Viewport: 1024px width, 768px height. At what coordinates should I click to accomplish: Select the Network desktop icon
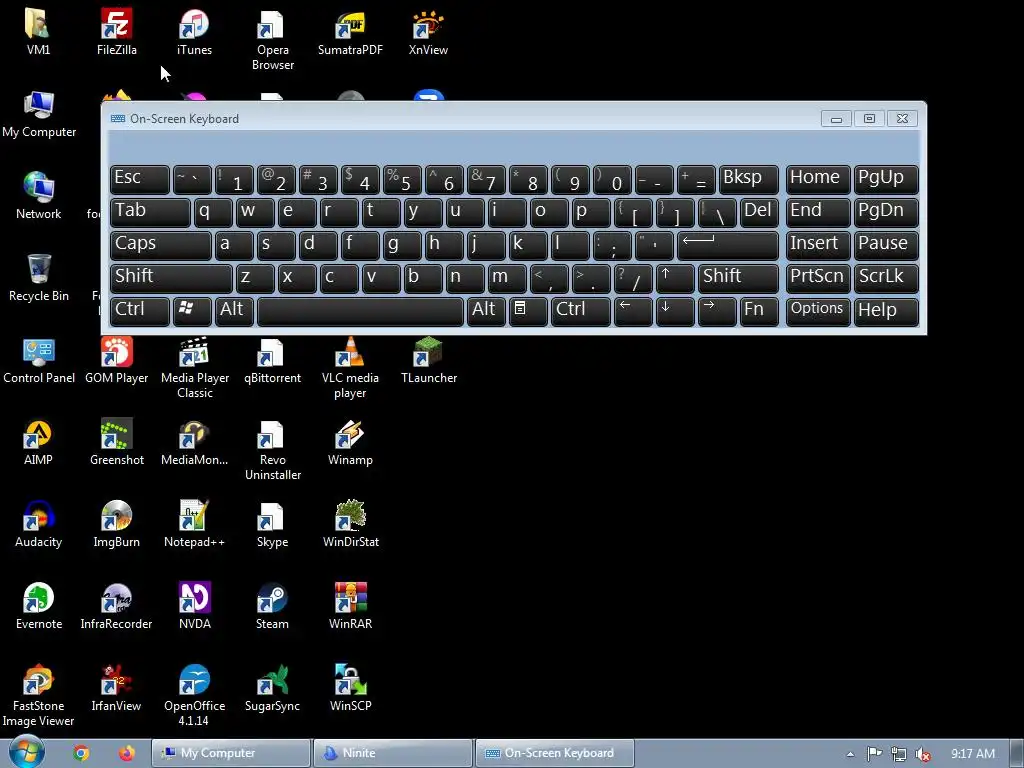[39, 196]
